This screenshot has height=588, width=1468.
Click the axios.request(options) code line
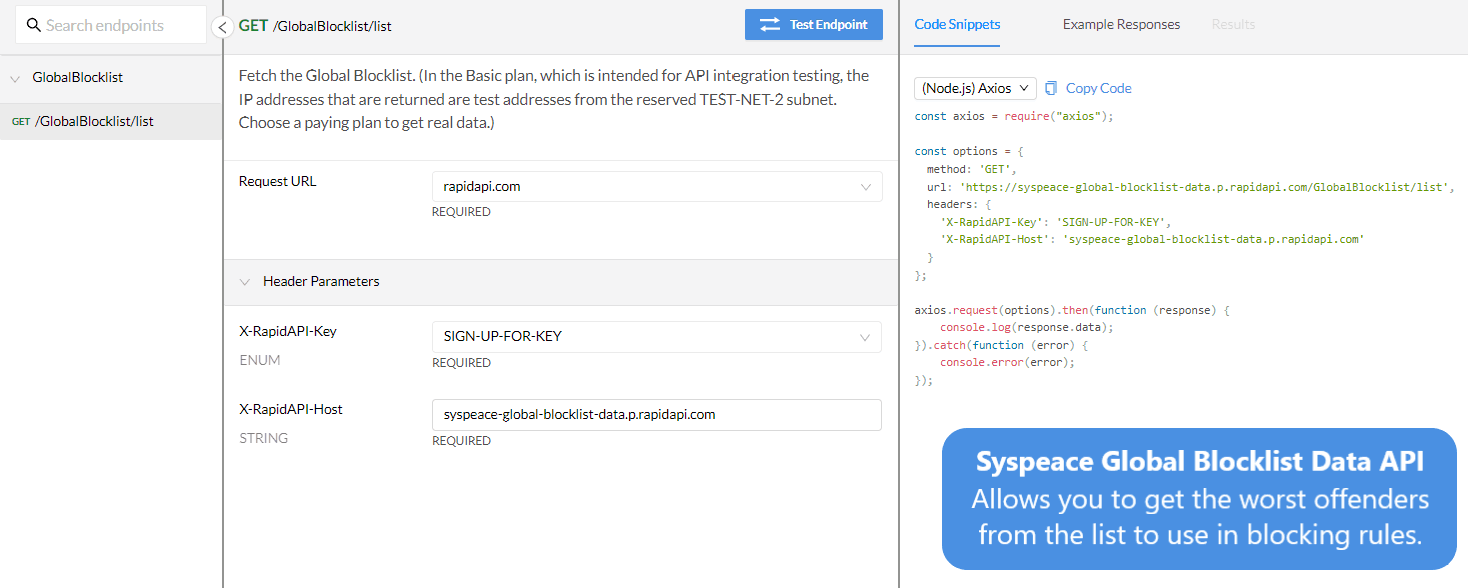tap(1072, 310)
